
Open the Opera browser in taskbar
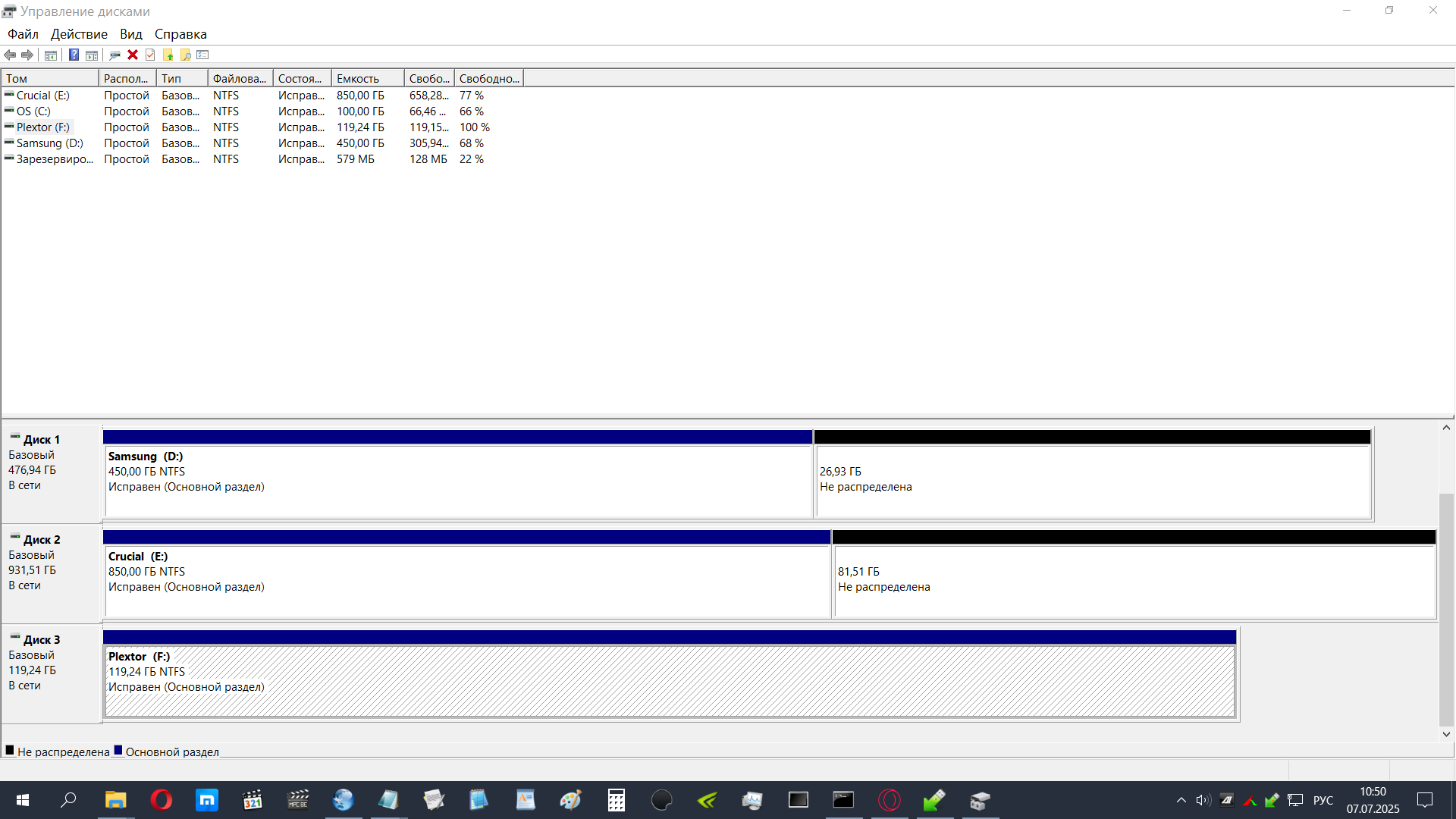161,800
